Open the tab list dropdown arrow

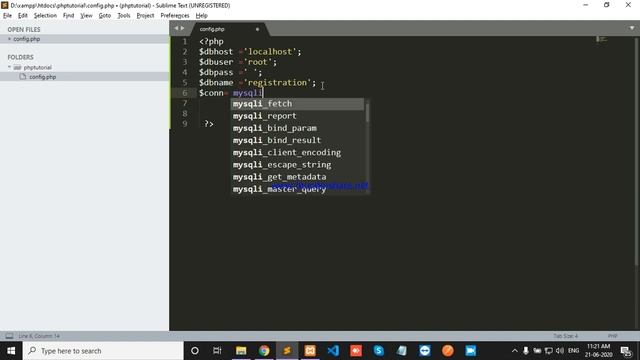pyautogui.click(x=632, y=28)
